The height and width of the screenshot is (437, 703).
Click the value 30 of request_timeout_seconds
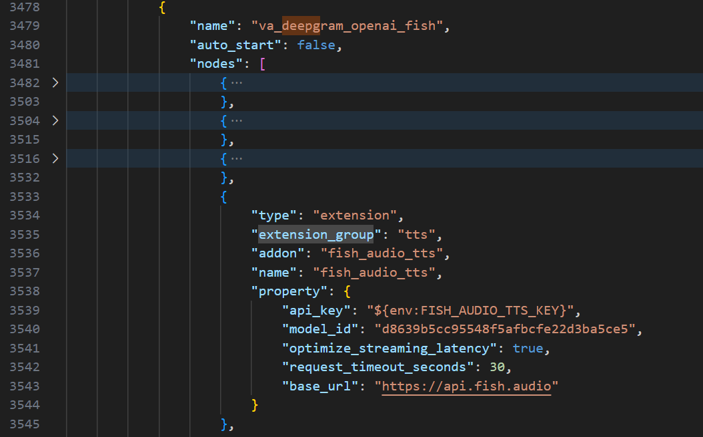click(x=497, y=367)
